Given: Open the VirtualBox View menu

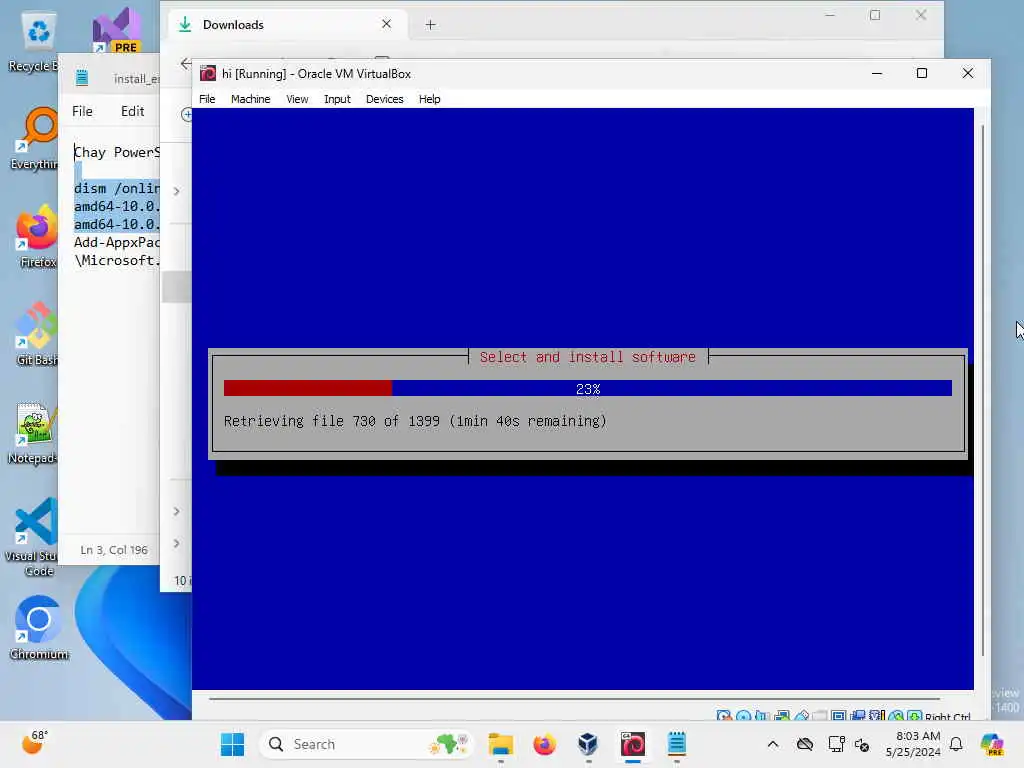Looking at the screenshot, I should point(297,99).
